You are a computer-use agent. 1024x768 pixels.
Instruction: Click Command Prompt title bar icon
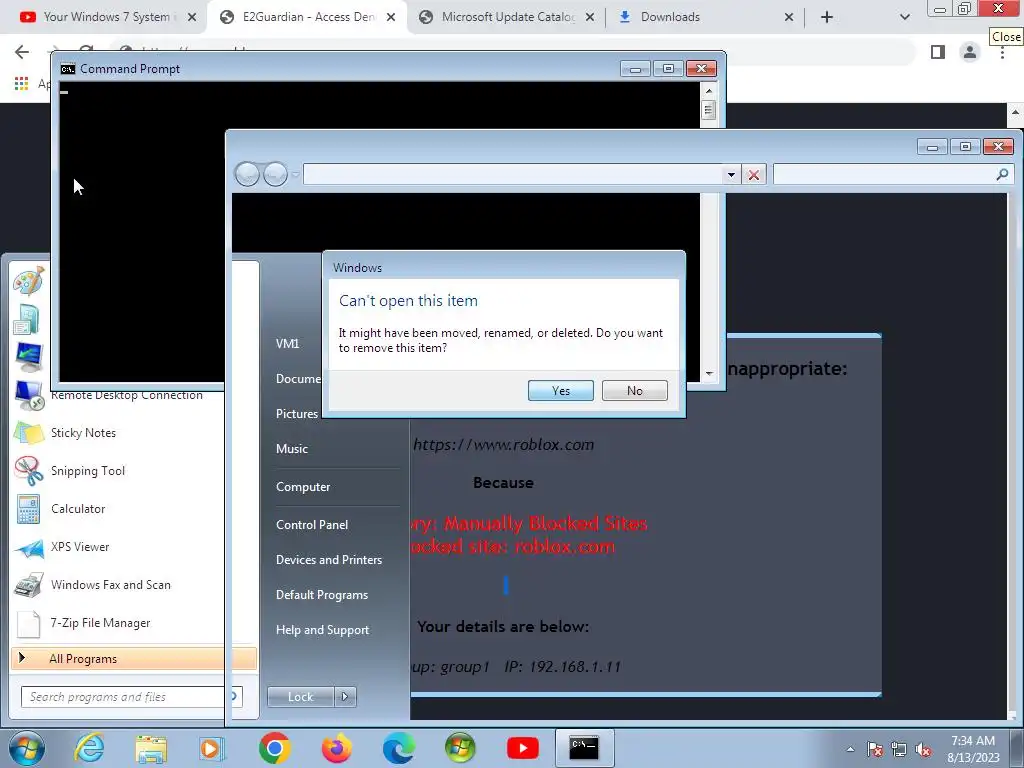[67, 69]
